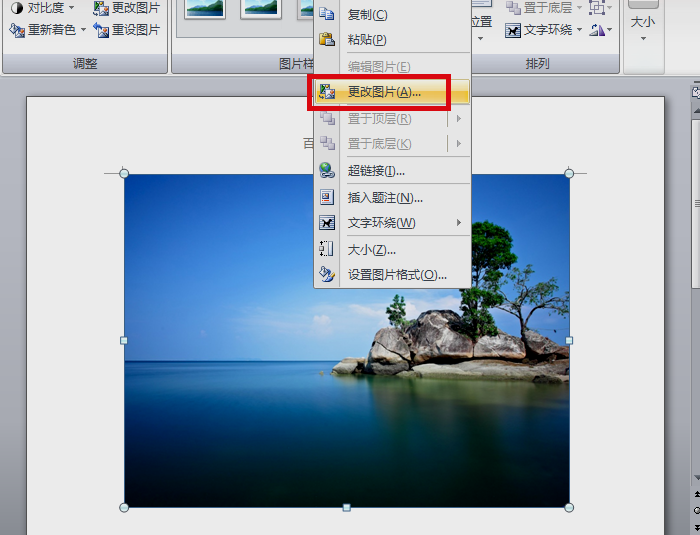Choose 大小(Z)... from the context menu
The height and width of the screenshot is (535, 700).
(392, 250)
